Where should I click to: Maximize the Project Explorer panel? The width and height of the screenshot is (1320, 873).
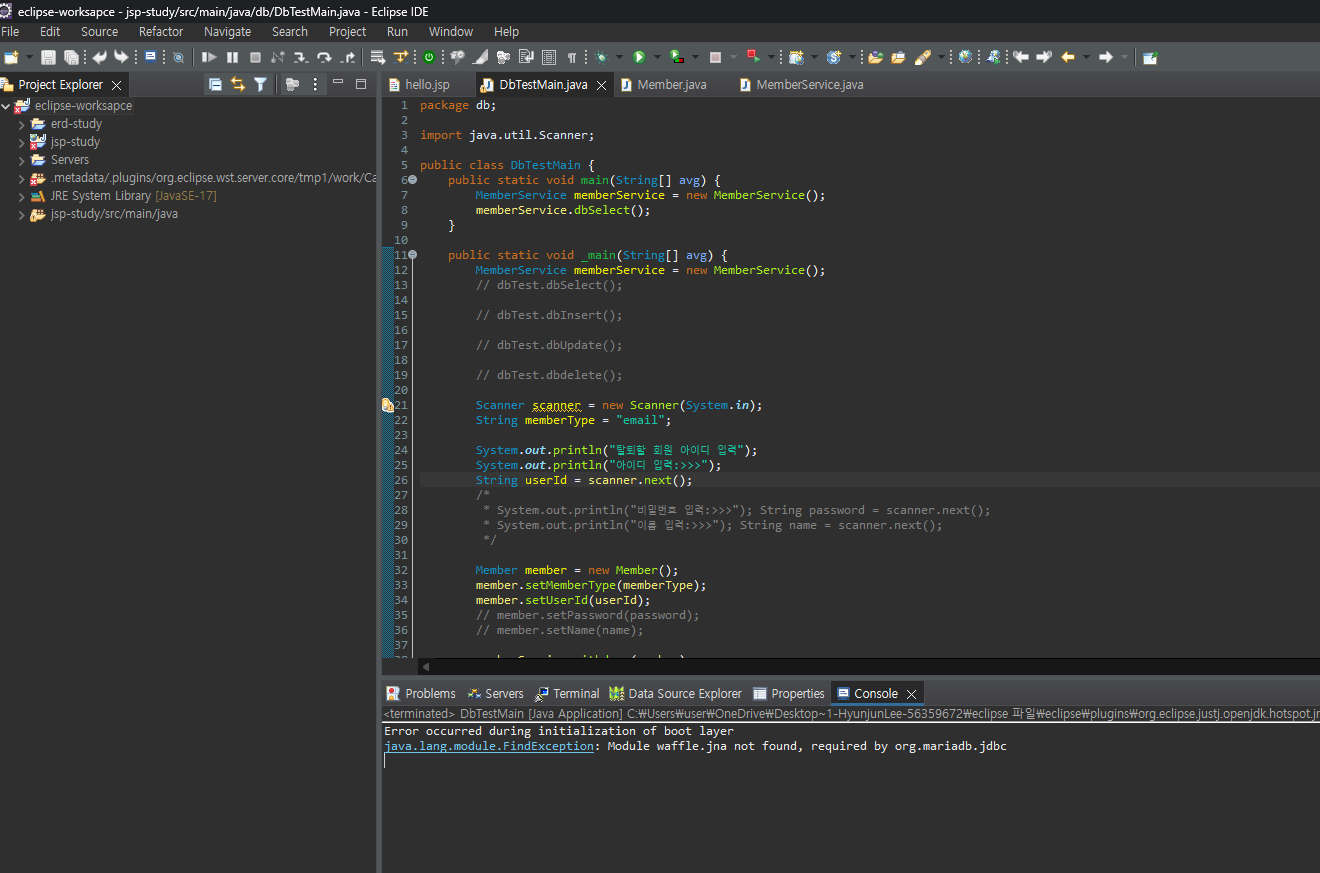(x=361, y=84)
